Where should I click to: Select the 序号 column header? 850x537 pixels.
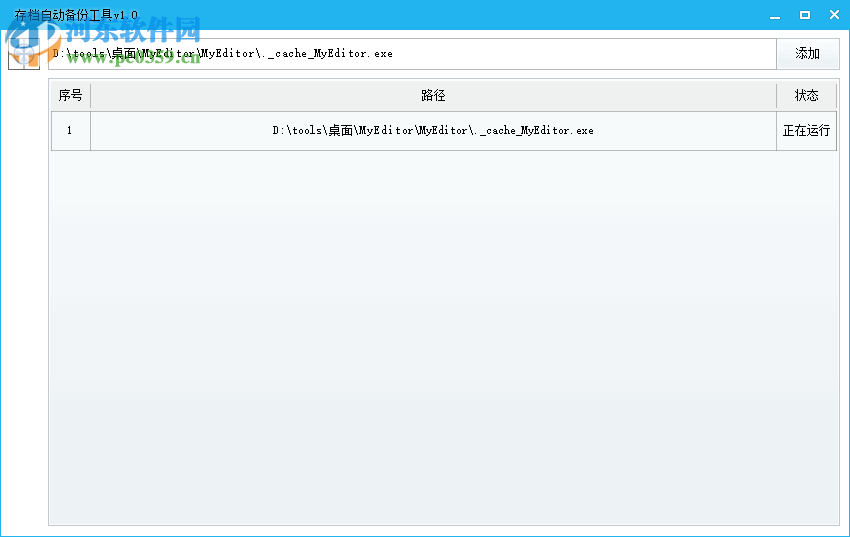click(x=70, y=95)
